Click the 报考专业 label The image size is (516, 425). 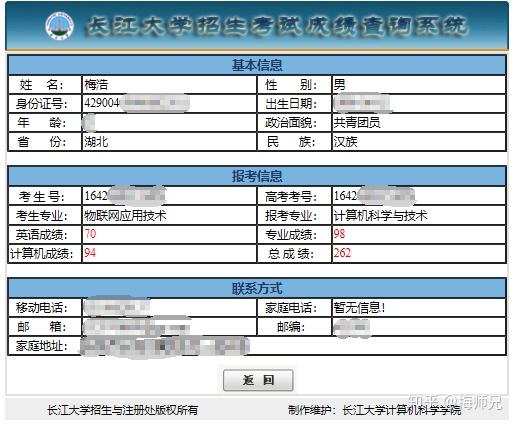[x=291, y=216]
